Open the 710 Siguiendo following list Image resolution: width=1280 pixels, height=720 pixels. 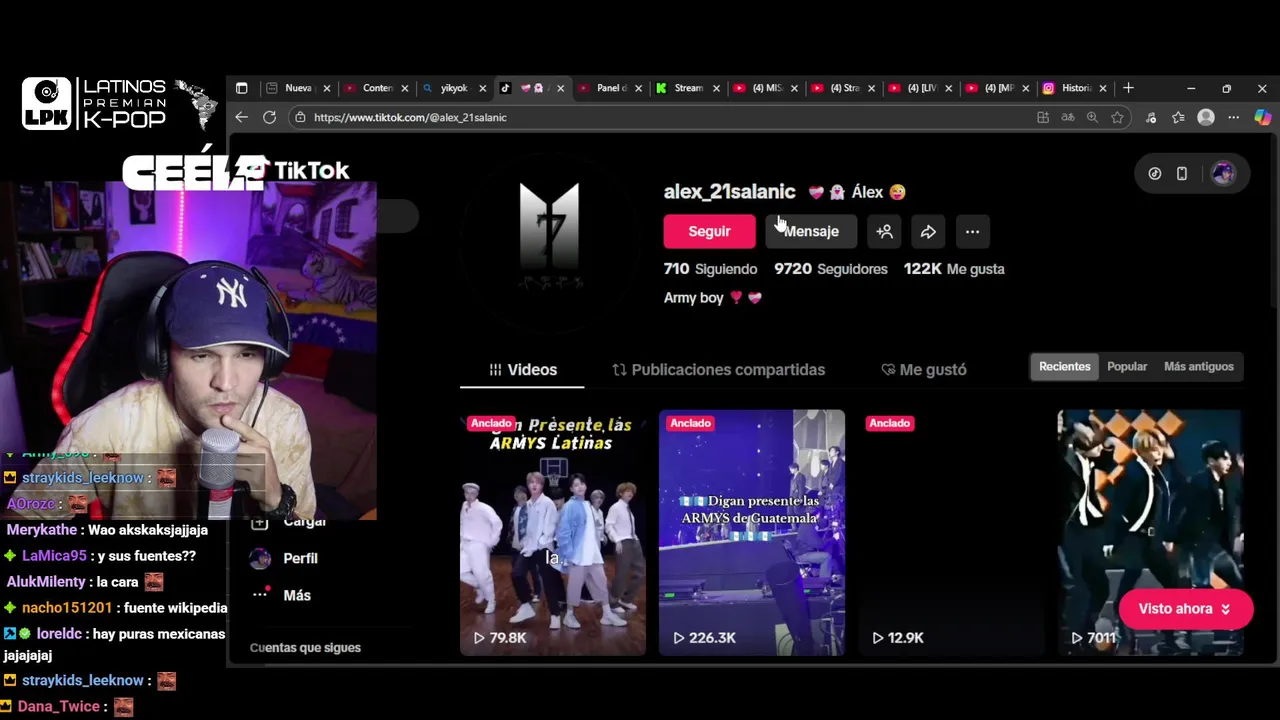coord(710,269)
